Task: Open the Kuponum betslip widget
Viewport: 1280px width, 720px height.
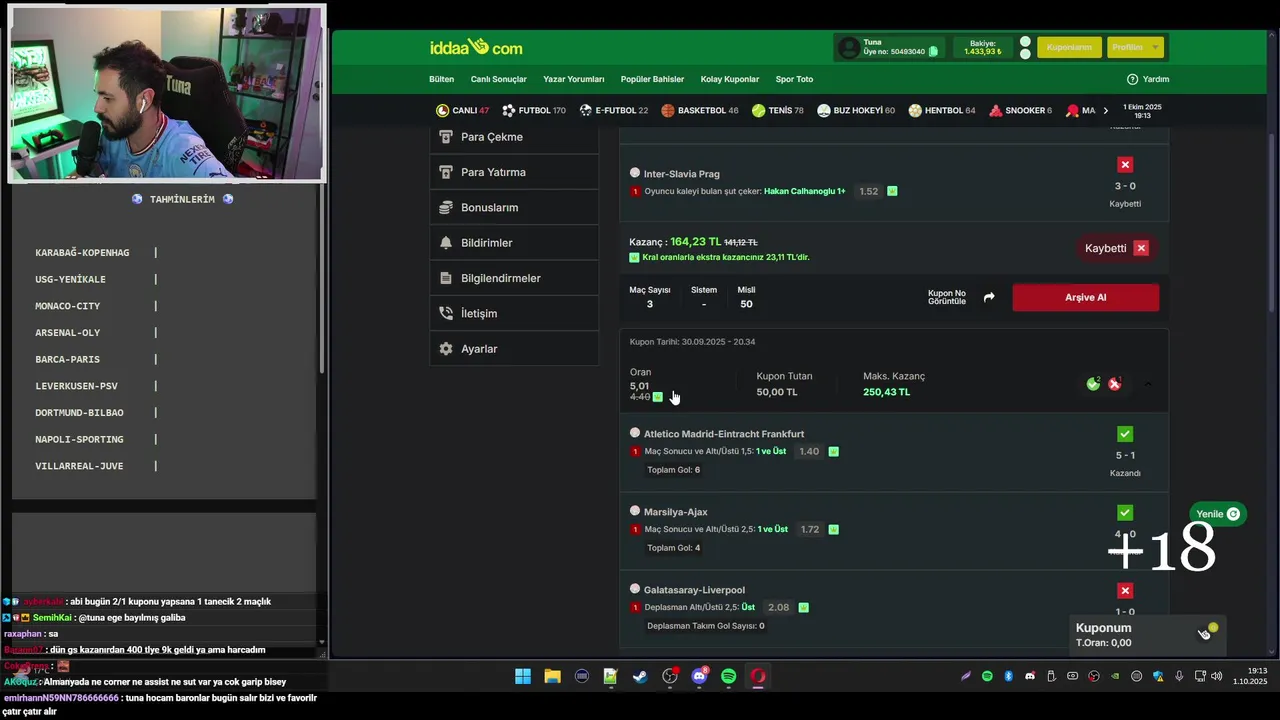Action: 1146,634
